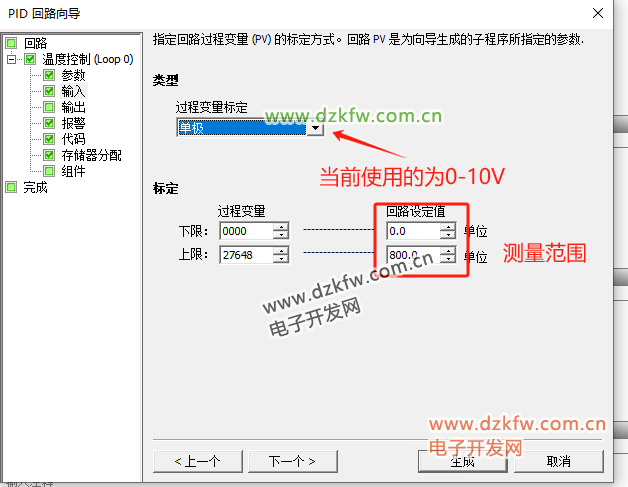Increase the 过程变量 下限 value with up arrow
The image size is (628, 487).
click(x=281, y=226)
